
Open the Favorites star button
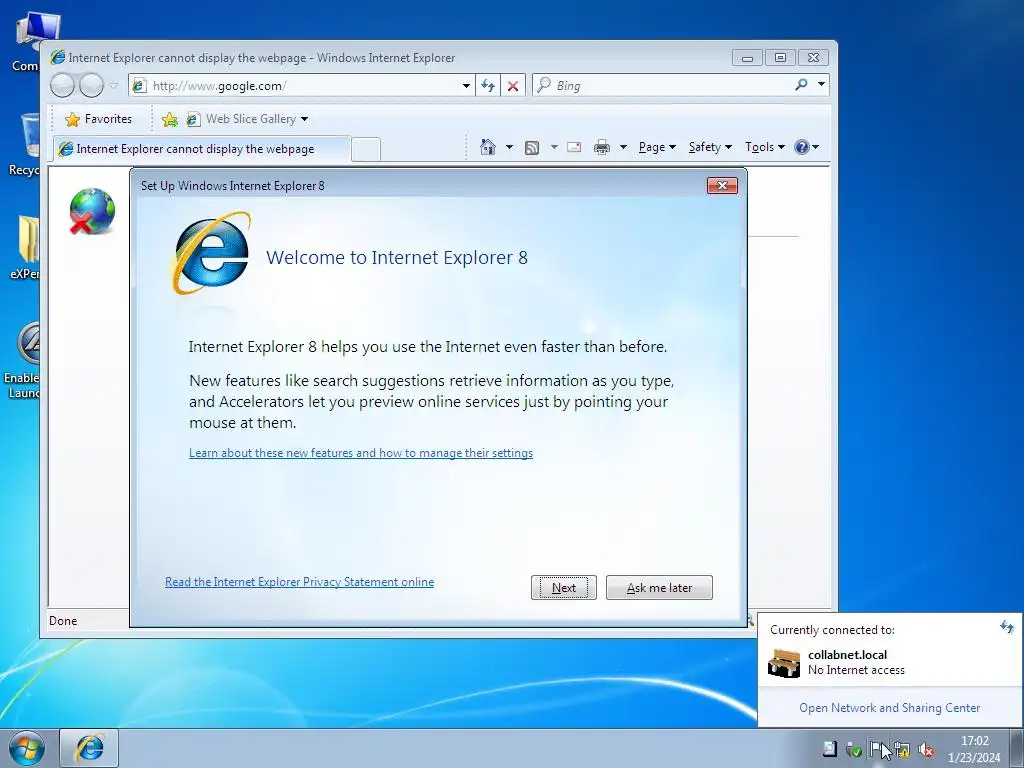[99, 119]
